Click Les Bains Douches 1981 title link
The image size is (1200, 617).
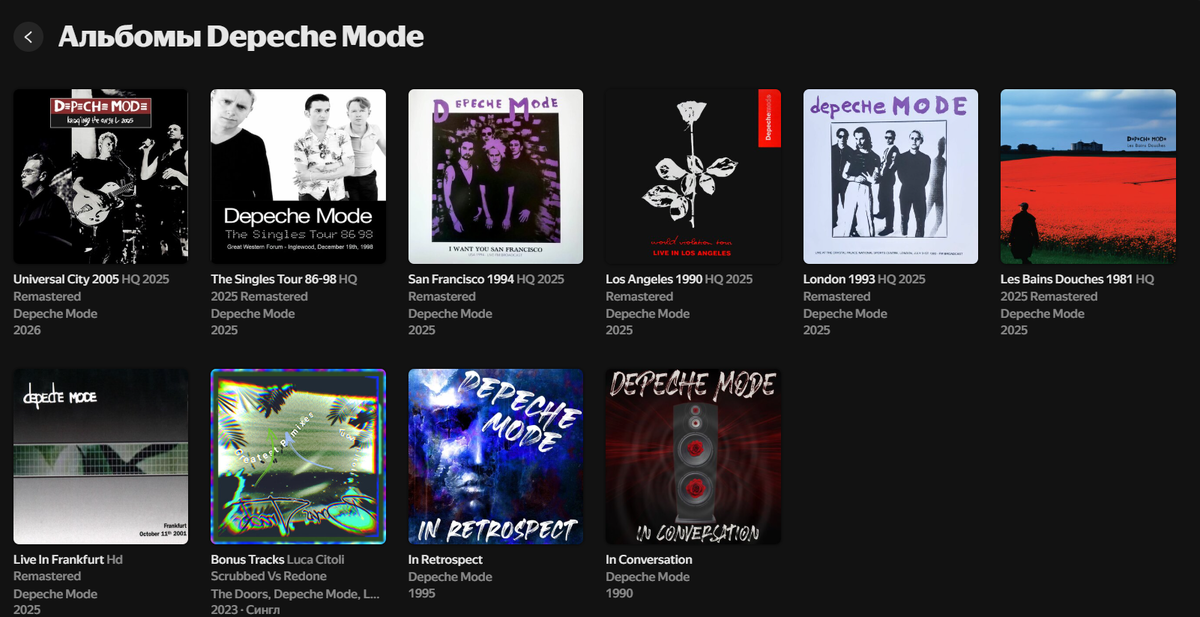tap(1067, 279)
